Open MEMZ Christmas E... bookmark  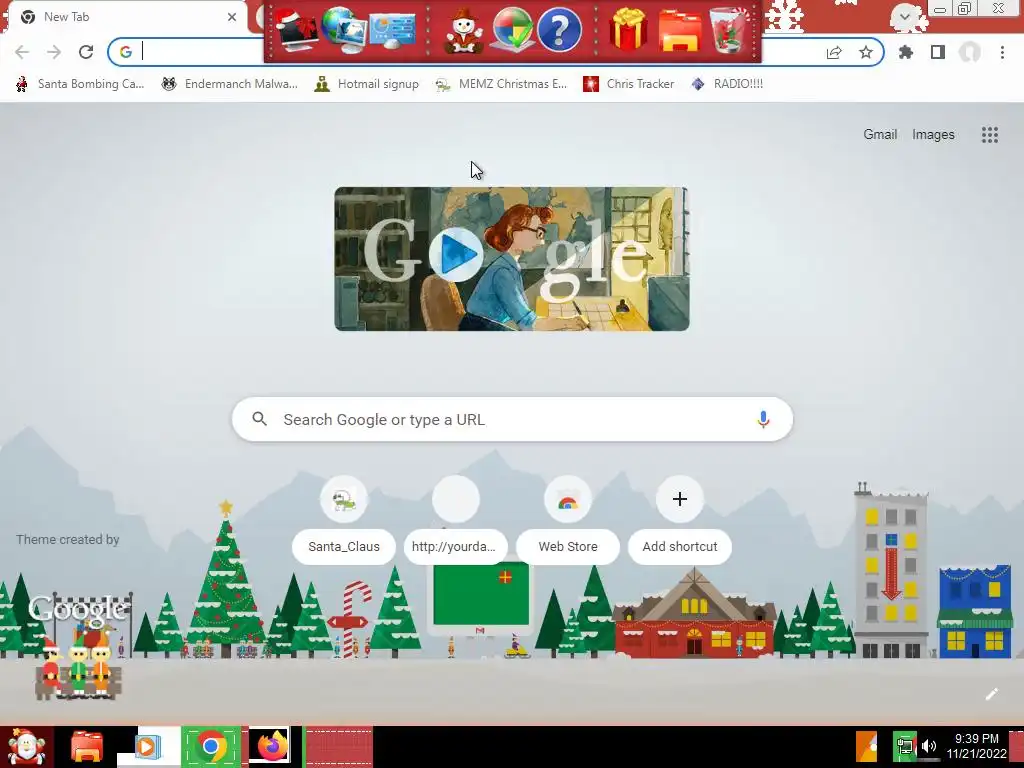click(502, 84)
